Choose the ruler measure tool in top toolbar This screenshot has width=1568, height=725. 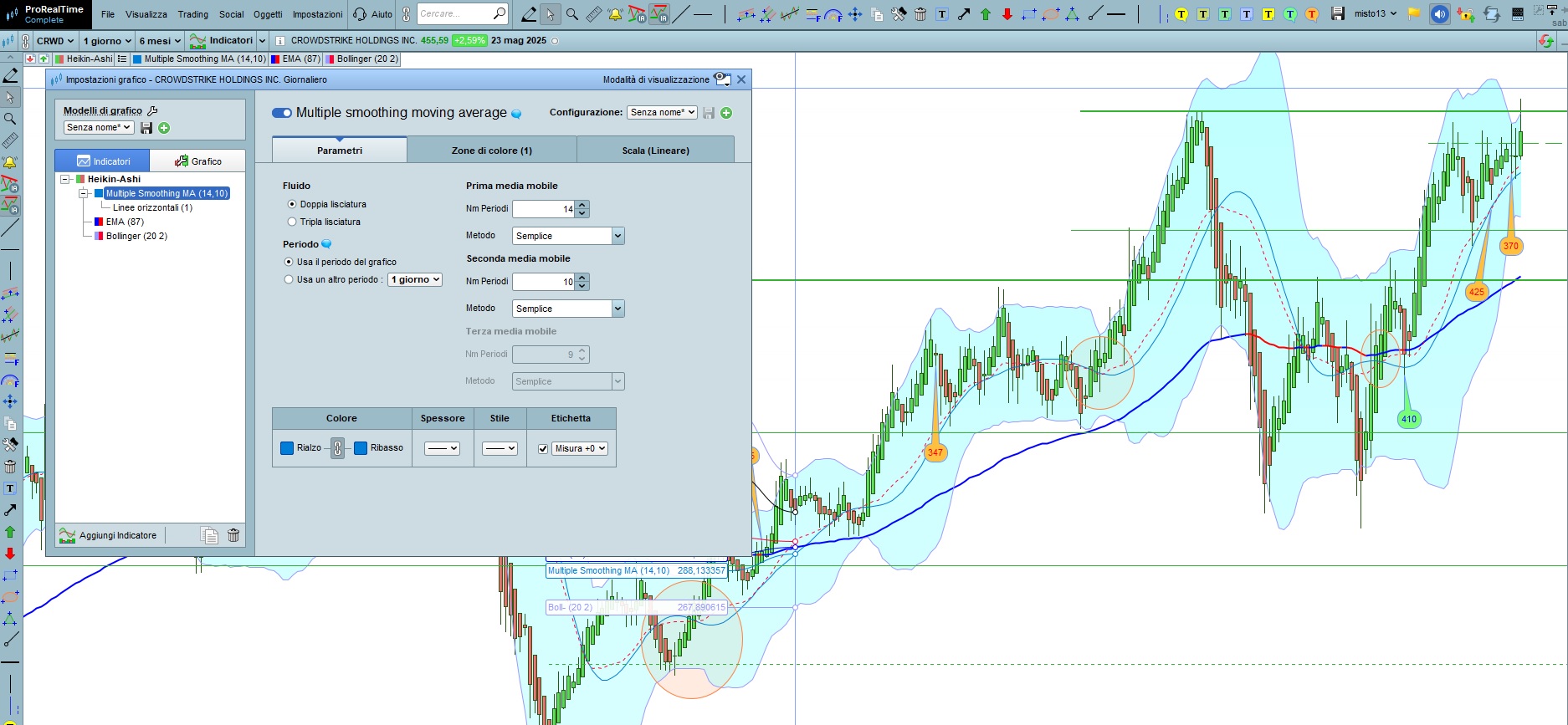point(593,14)
